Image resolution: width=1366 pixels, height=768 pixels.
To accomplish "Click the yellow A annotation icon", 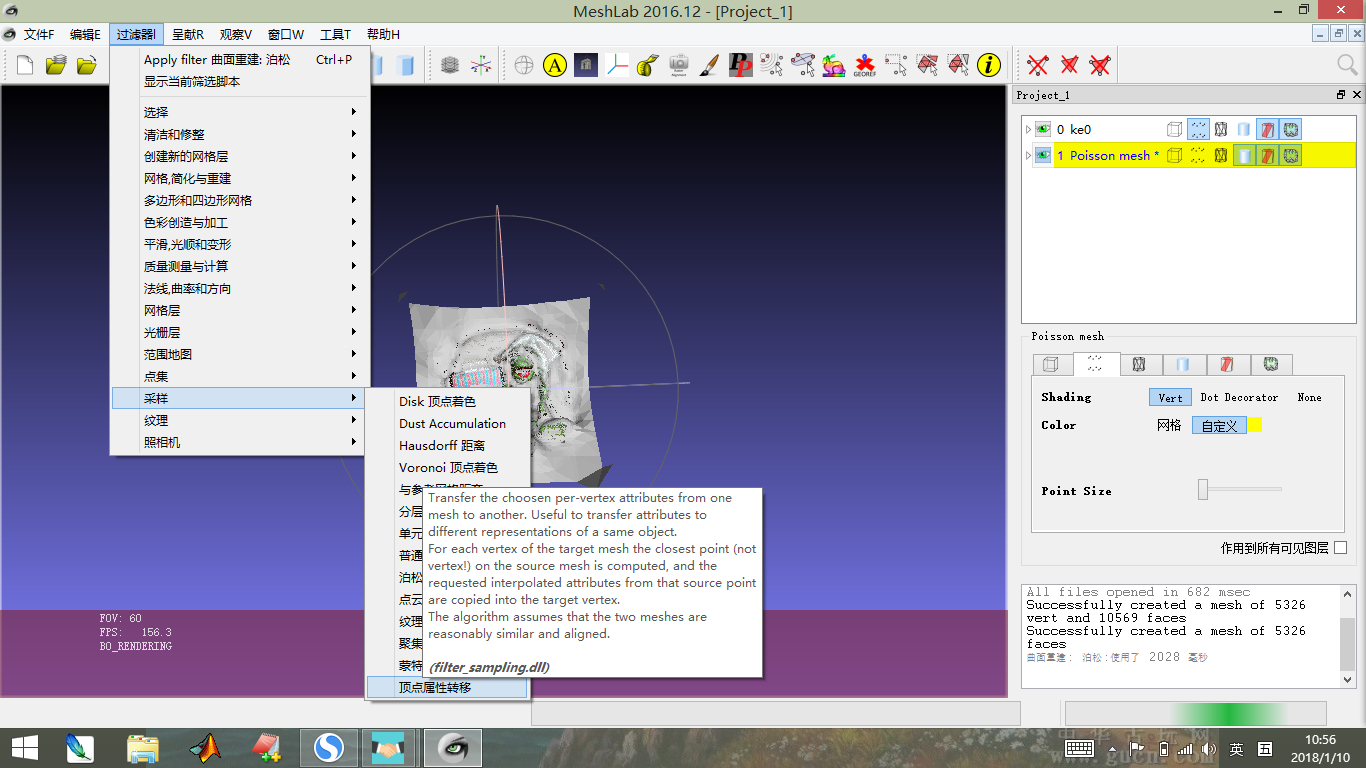I will [x=555, y=65].
